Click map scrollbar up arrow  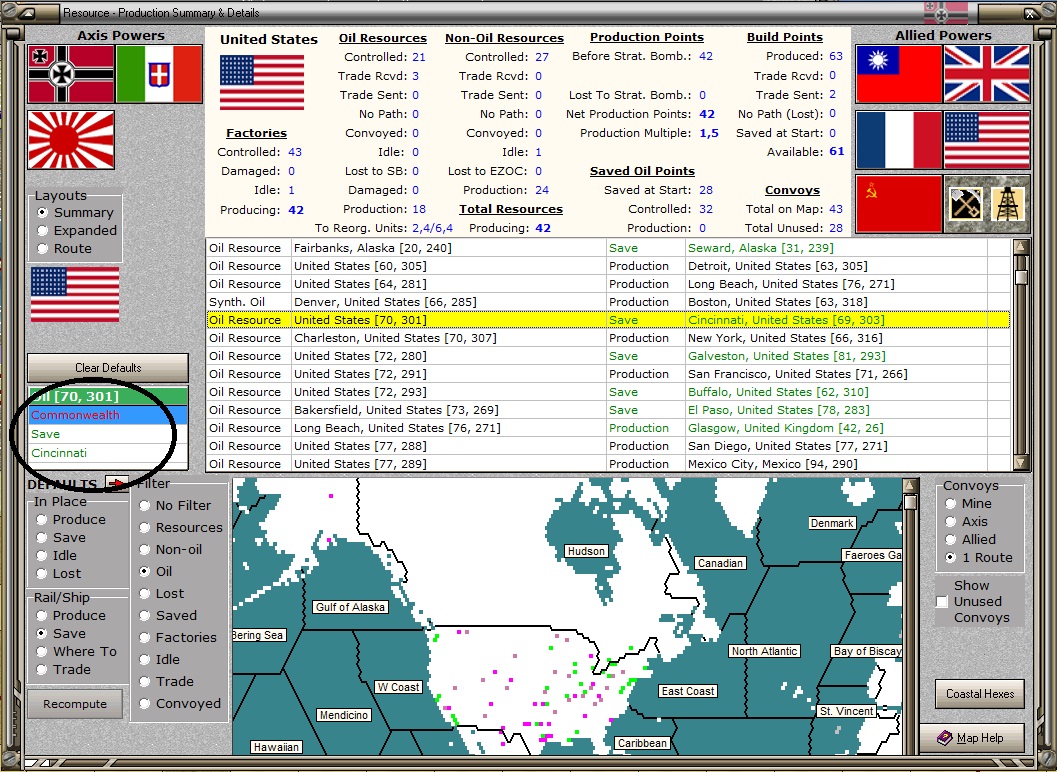(910, 485)
